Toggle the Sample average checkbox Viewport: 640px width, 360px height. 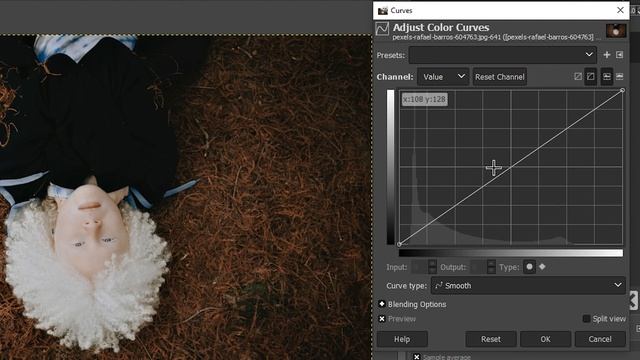tap(416, 357)
